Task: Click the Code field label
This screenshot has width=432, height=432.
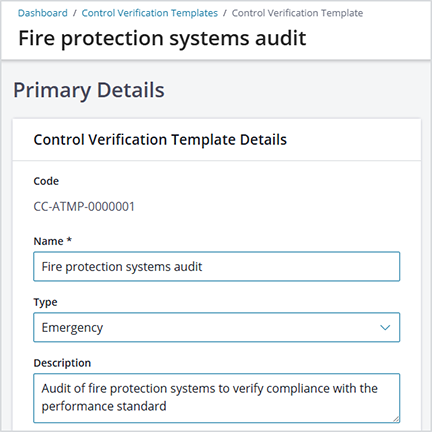Action: pyautogui.click(x=46, y=181)
